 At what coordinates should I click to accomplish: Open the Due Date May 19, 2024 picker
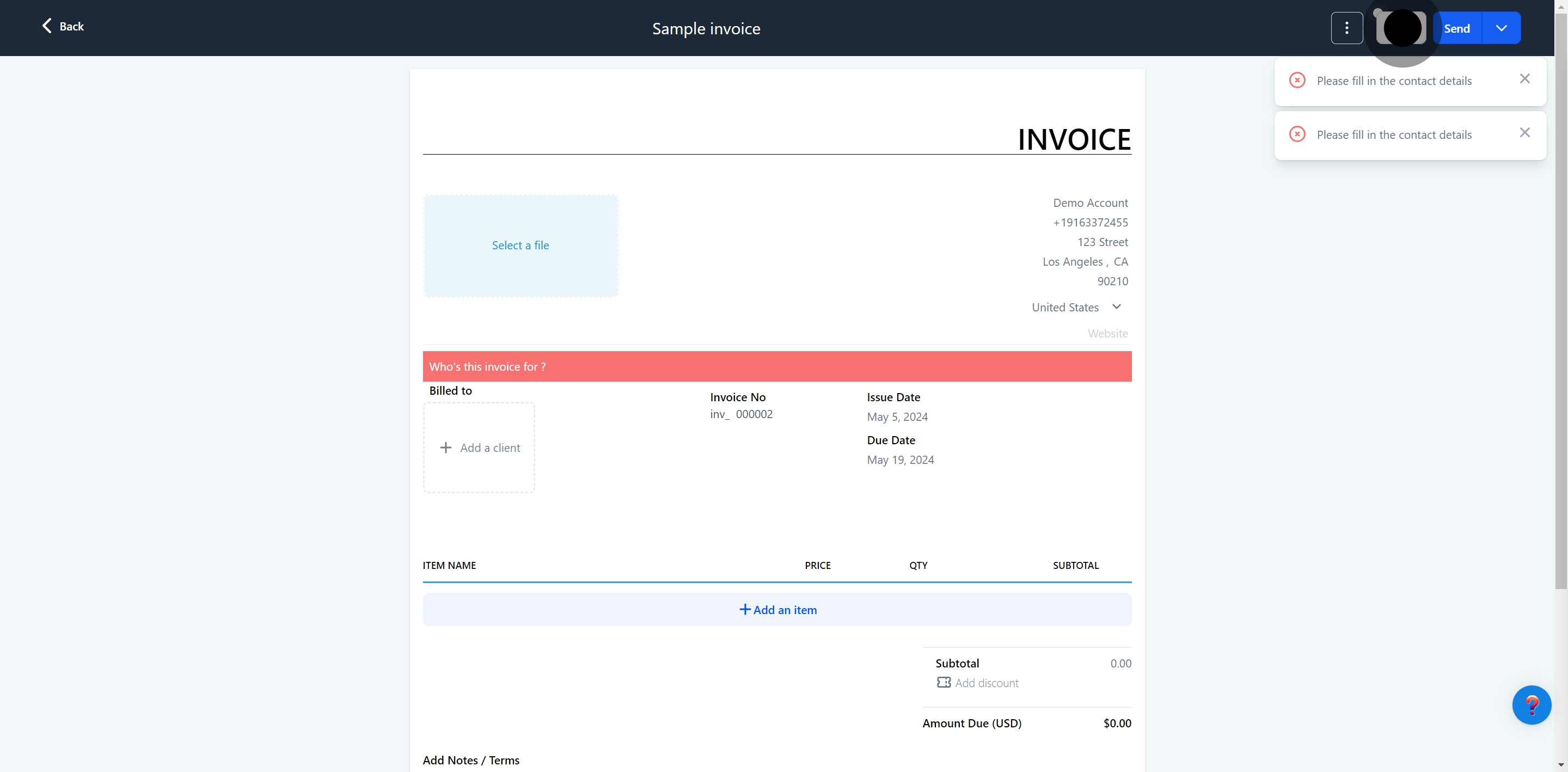coord(901,459)
